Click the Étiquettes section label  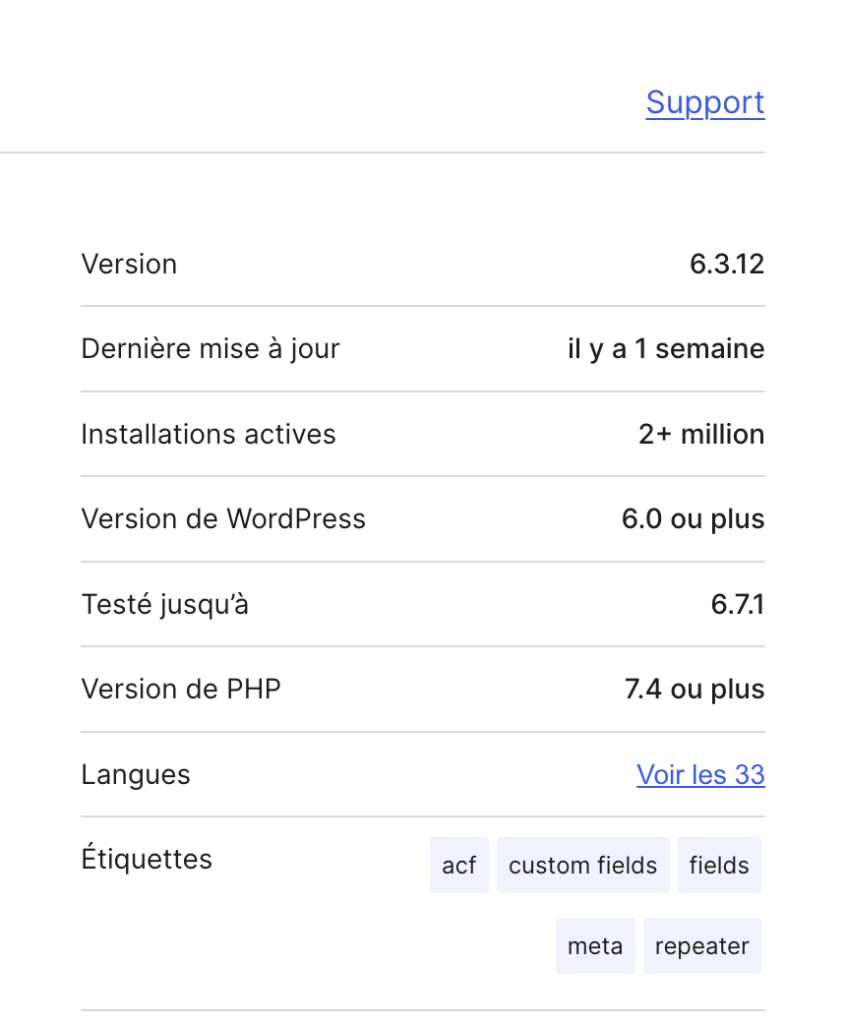tap(147, 858)
